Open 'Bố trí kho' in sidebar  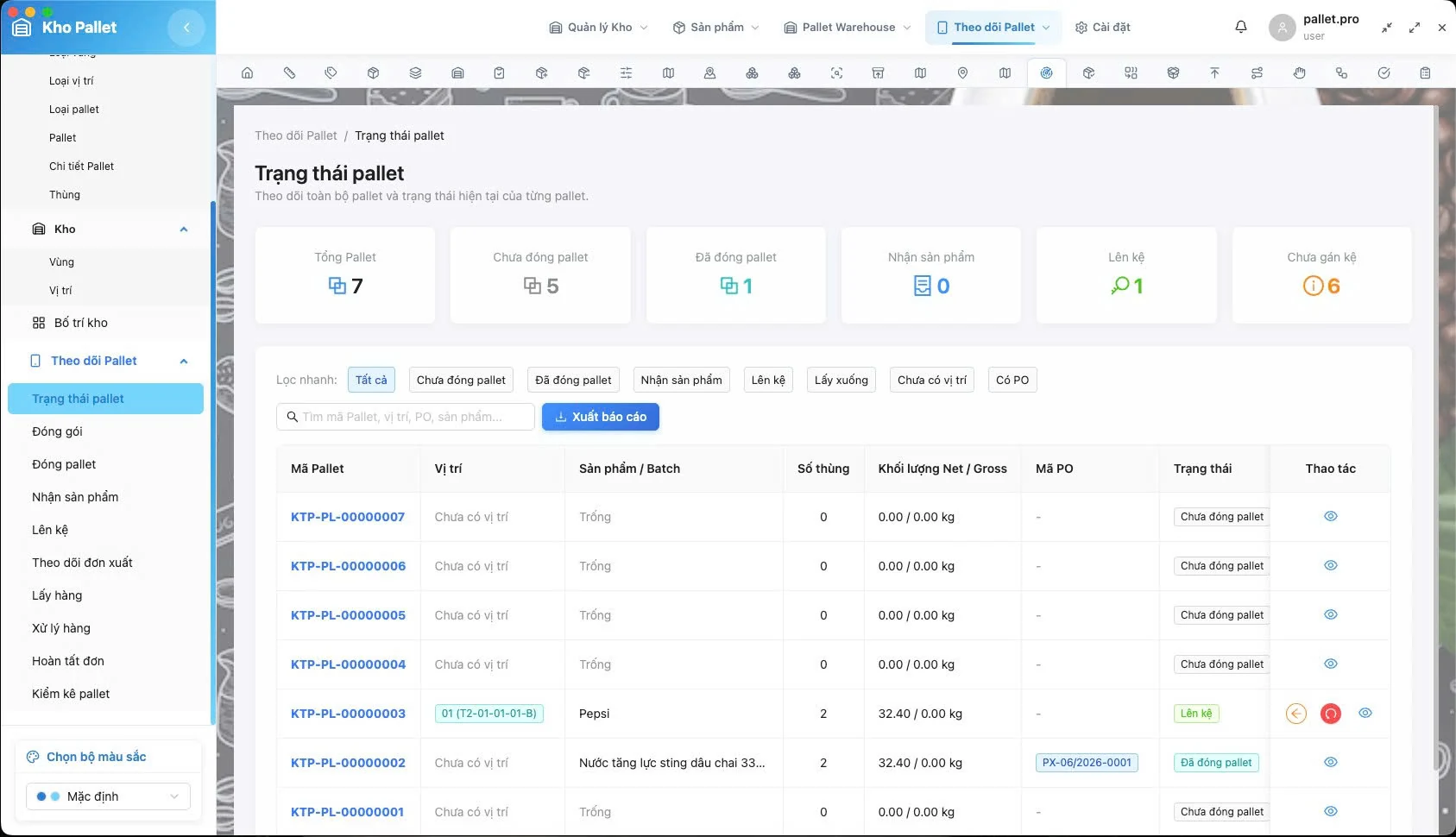tap(81, 323)
